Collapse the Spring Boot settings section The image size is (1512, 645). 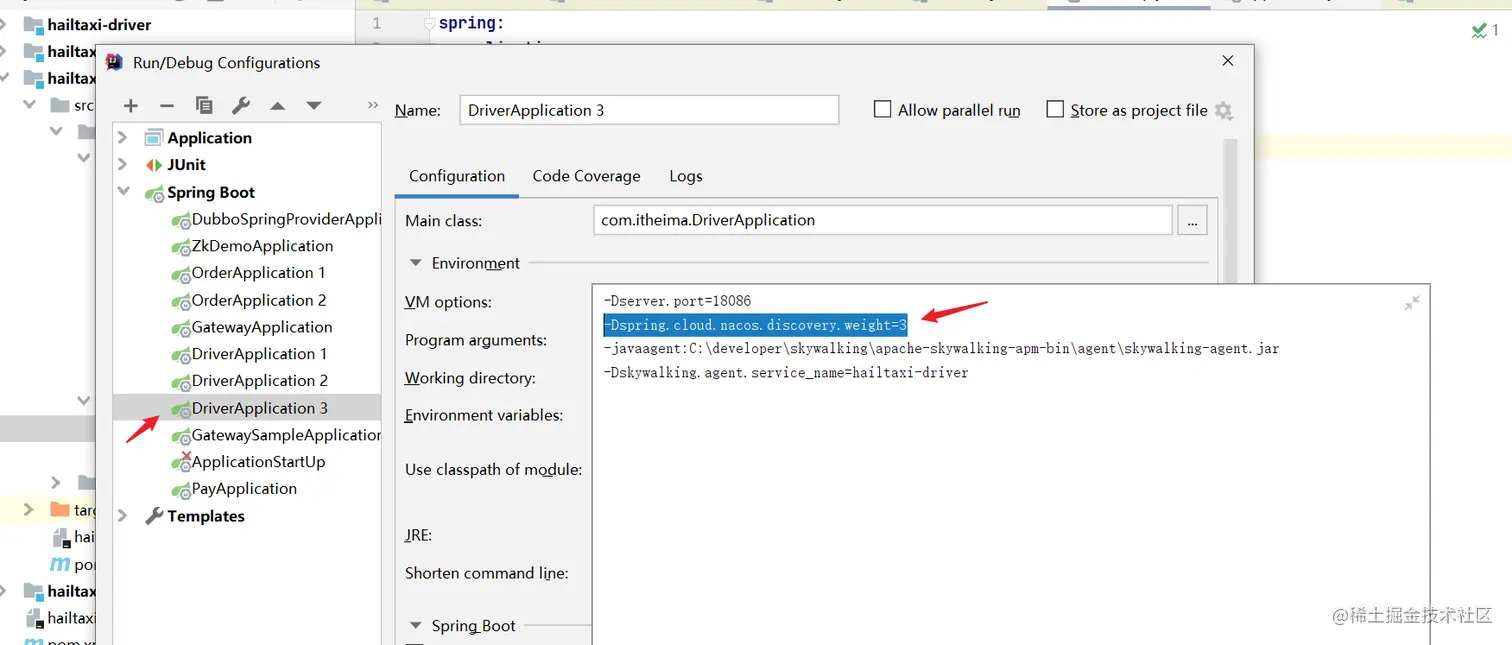tap(416, 626)
